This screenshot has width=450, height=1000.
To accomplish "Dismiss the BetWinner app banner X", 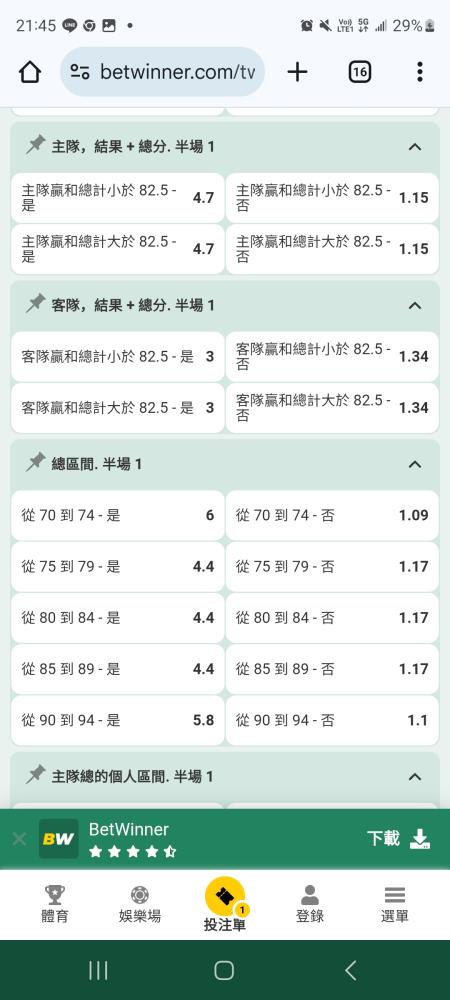I will (x=19, y=839).
